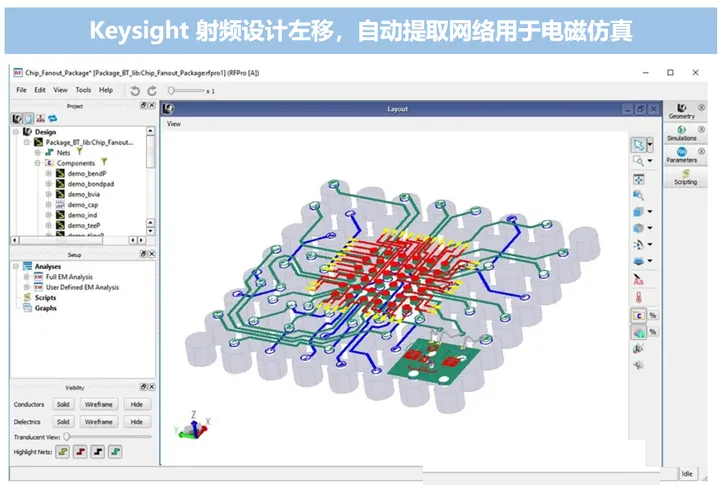Select demo_bondpad in the component tree
720x485 pixels.
point(91,184)
